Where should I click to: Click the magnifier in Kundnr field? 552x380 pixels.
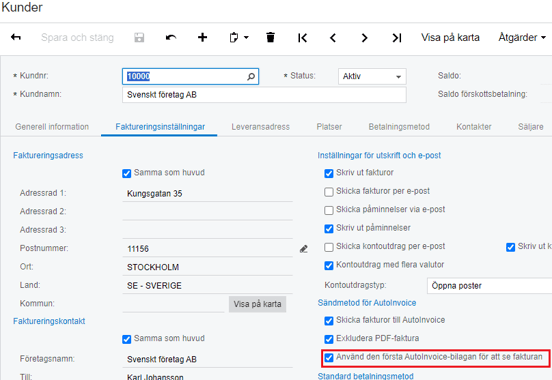tap(251, 76)
